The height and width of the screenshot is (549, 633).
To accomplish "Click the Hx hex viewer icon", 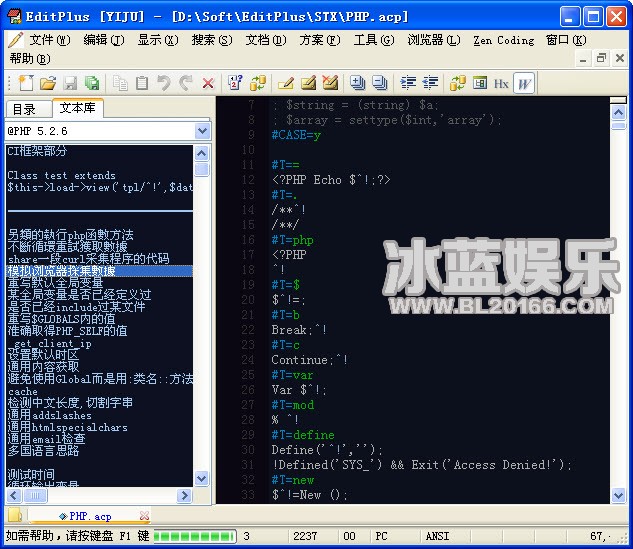I will click(501, 84).
